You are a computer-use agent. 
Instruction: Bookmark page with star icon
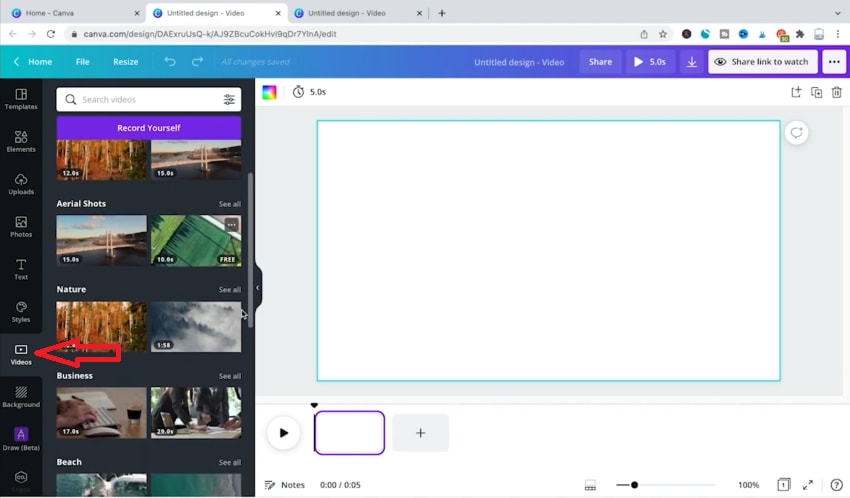[x=662, y=34]
